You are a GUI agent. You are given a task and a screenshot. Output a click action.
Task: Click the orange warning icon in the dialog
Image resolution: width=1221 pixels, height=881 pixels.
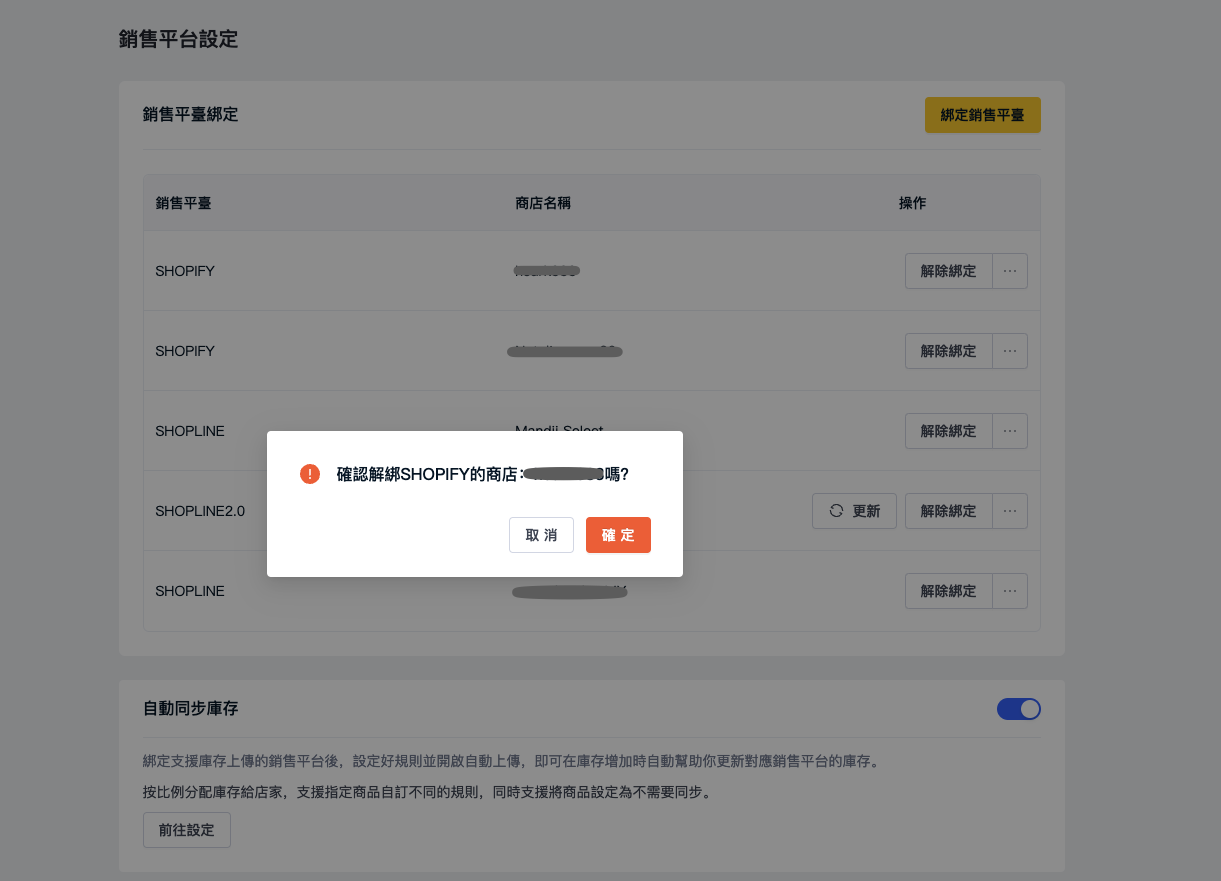click(x=310, y=474)
